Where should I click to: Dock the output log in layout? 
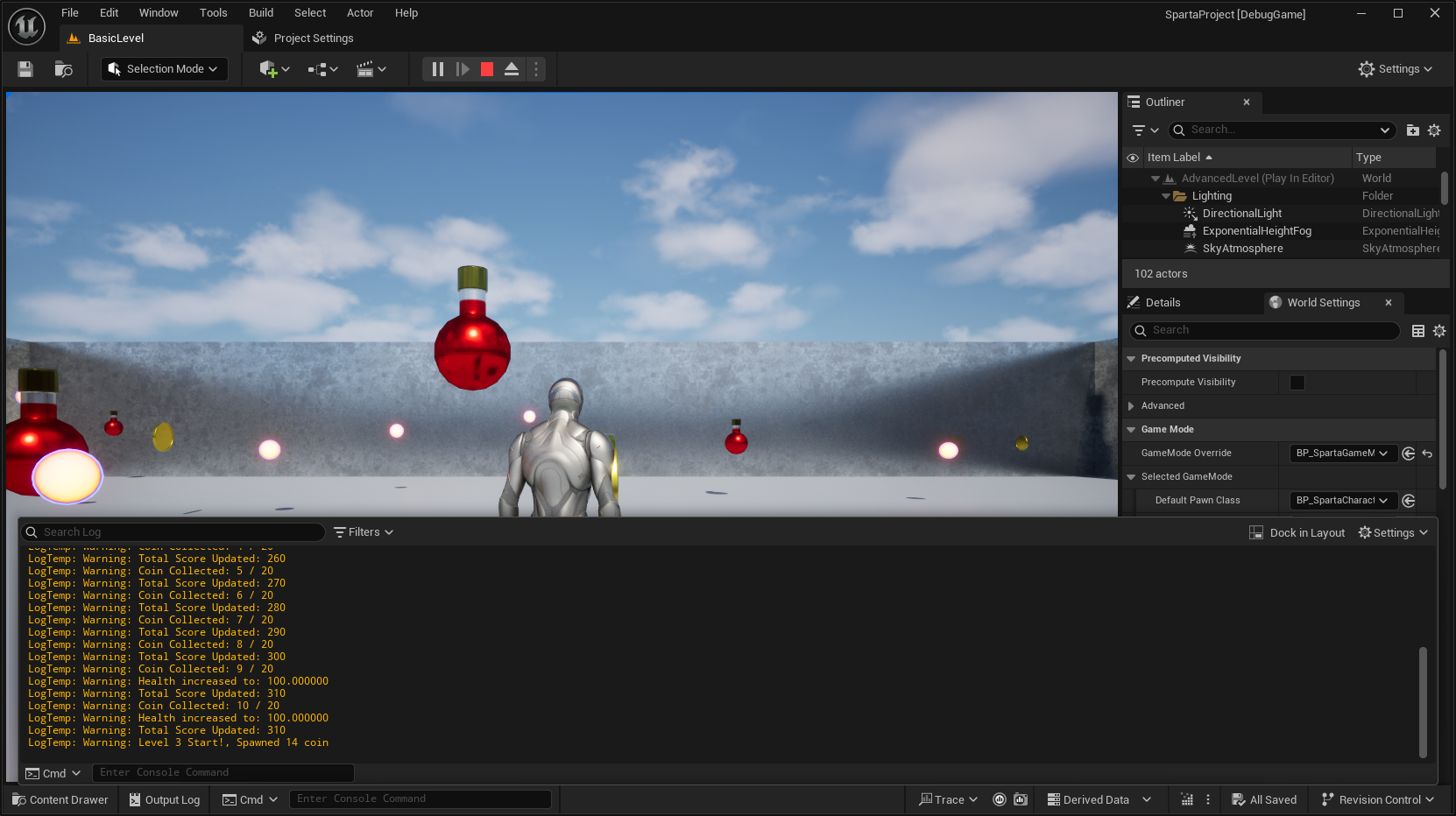(x=1297, y=532)
